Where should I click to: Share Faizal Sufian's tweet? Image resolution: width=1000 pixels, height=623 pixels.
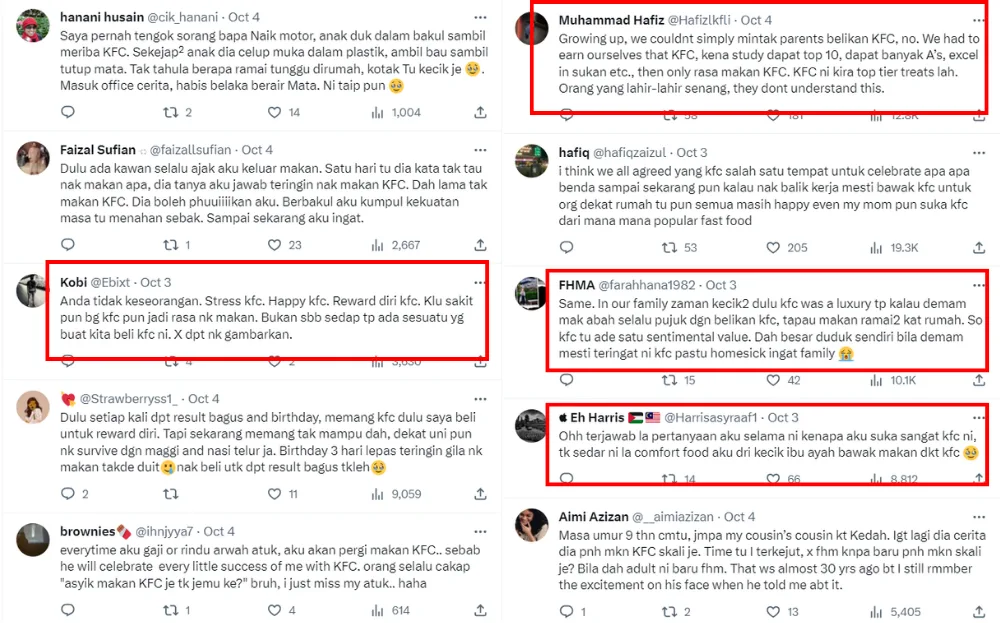coord(480,245)
